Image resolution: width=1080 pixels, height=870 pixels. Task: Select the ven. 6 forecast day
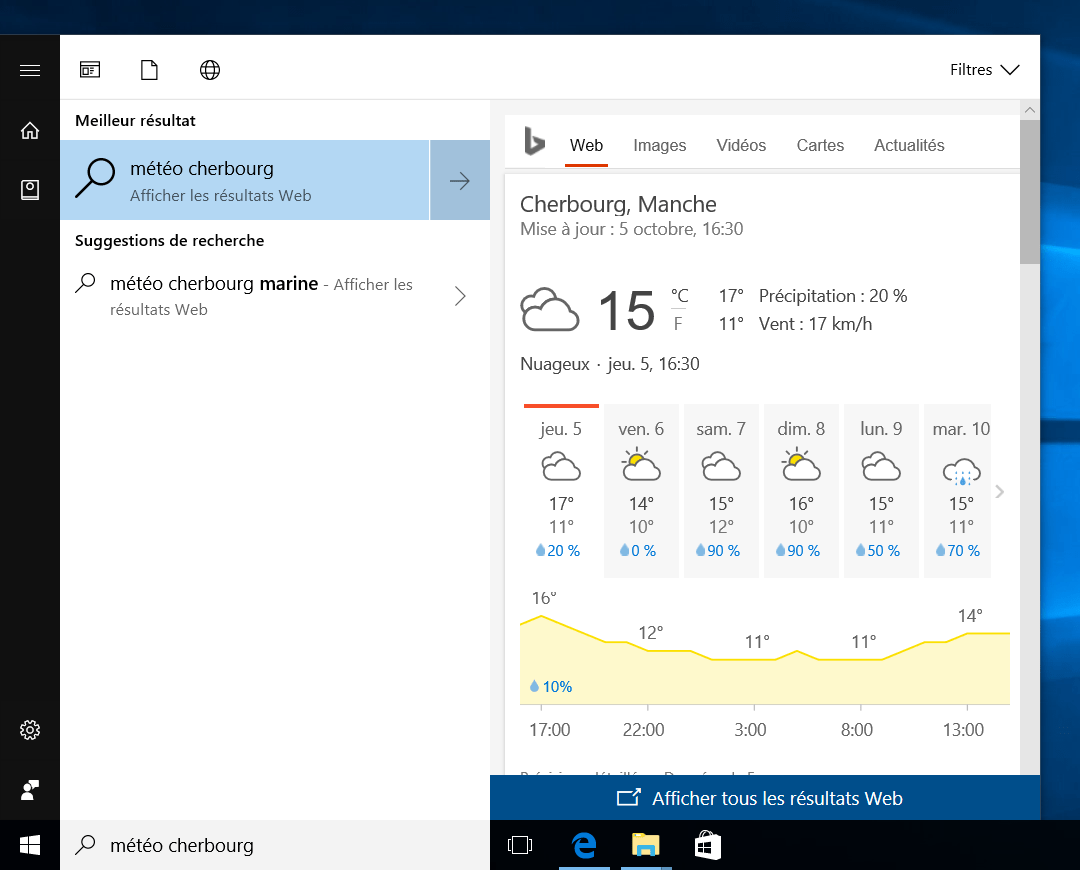point(641,490)
